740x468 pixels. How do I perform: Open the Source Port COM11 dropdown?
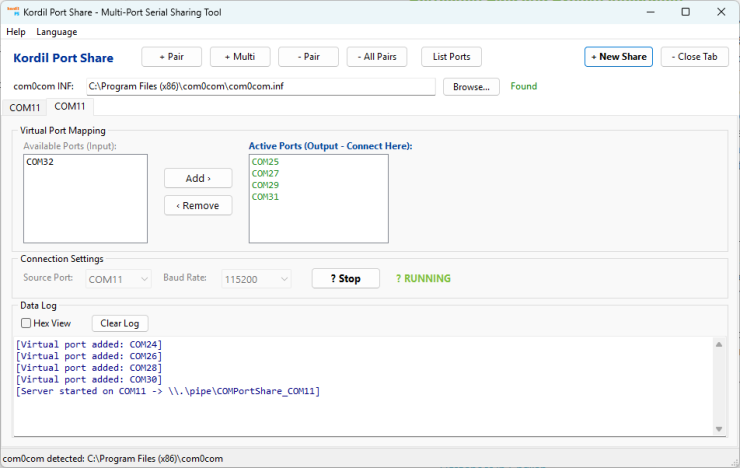(x=118, y=279)
